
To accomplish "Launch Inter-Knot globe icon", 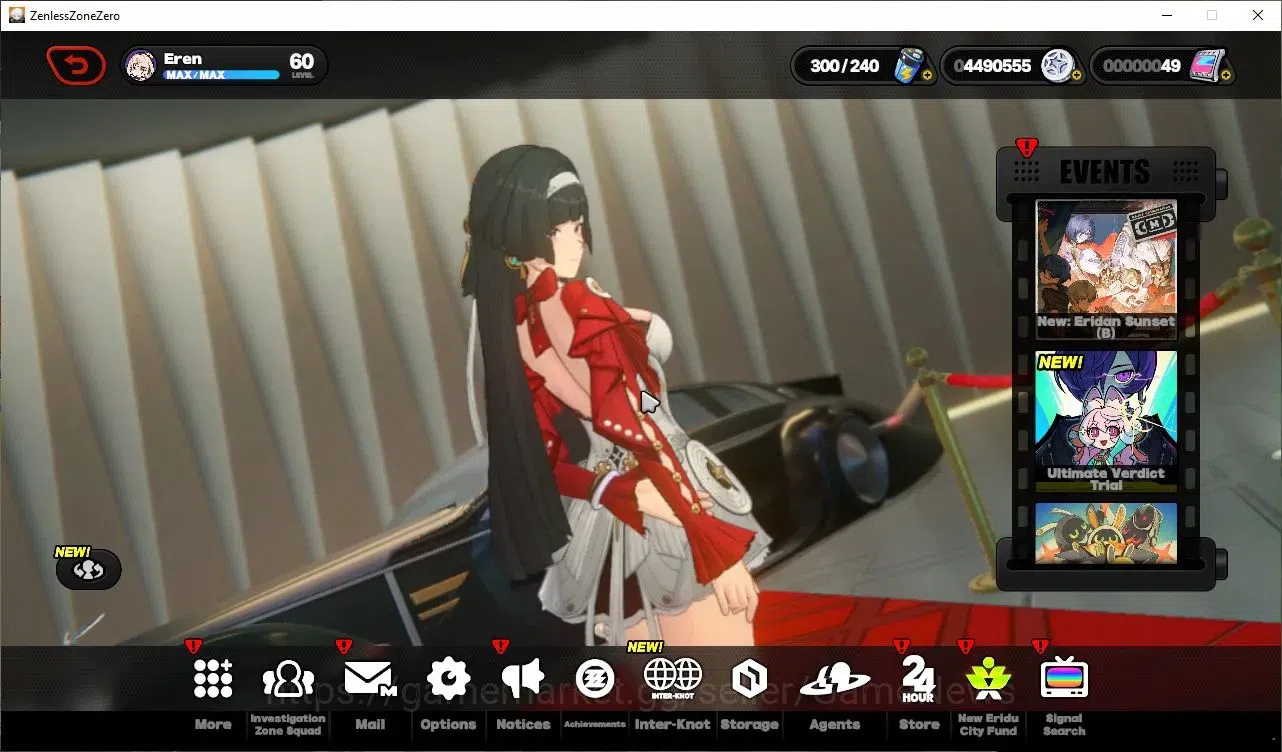I will tap(672, 679).
